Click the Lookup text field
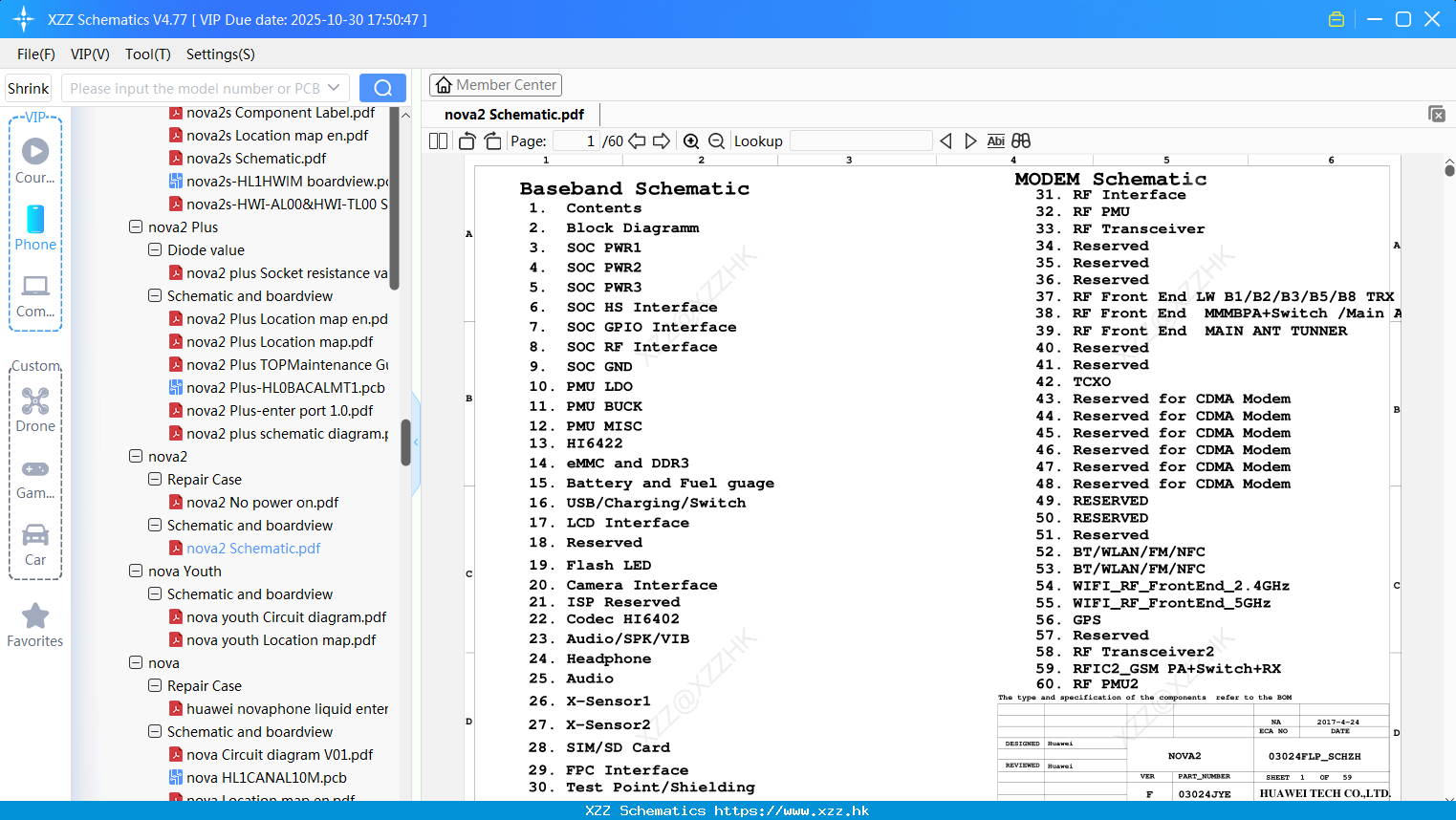The image size is (1456, 820). pos(860,141)
